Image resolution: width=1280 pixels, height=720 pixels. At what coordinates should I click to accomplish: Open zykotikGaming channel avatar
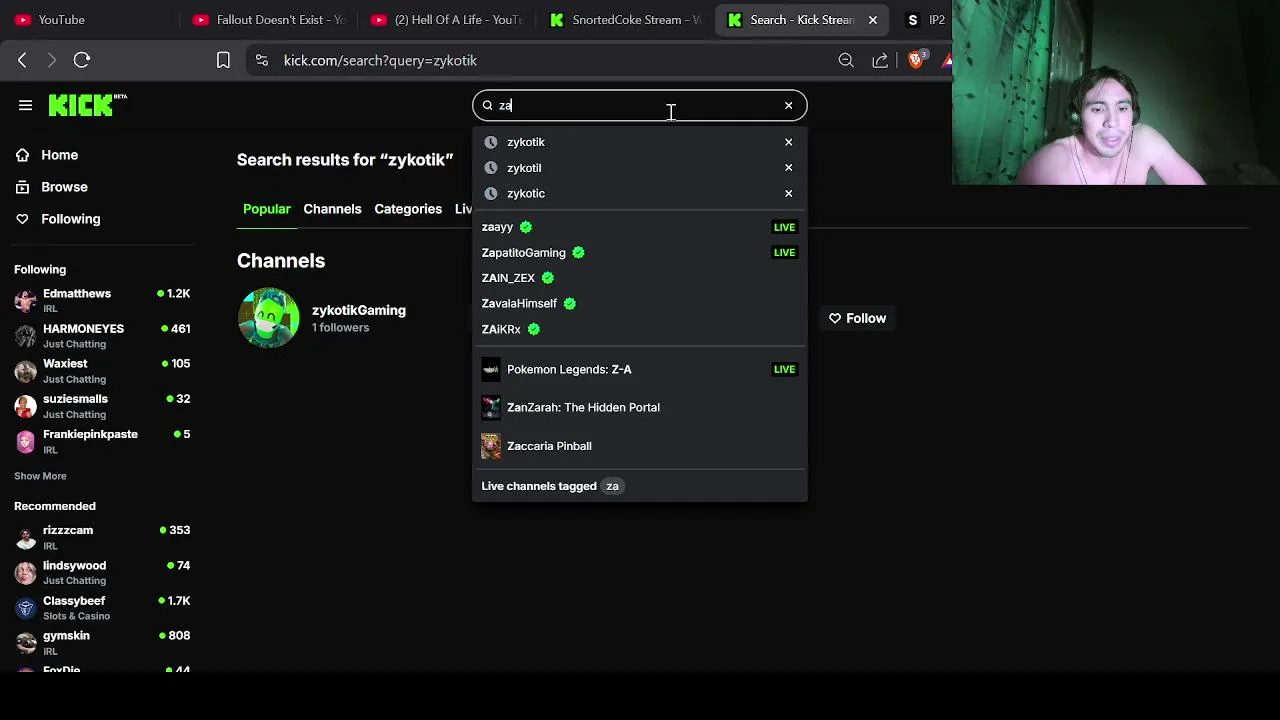[x=268, y=318]
